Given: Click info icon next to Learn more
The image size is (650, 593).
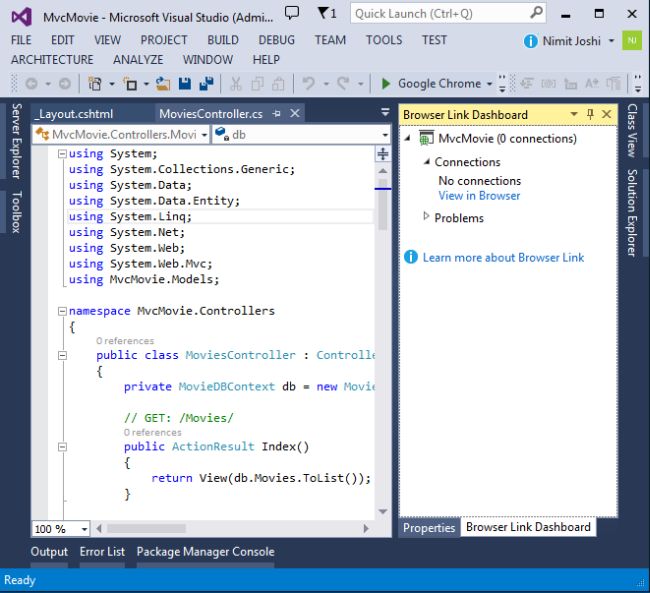Looking at the screenshot, I should click(410, 257).
